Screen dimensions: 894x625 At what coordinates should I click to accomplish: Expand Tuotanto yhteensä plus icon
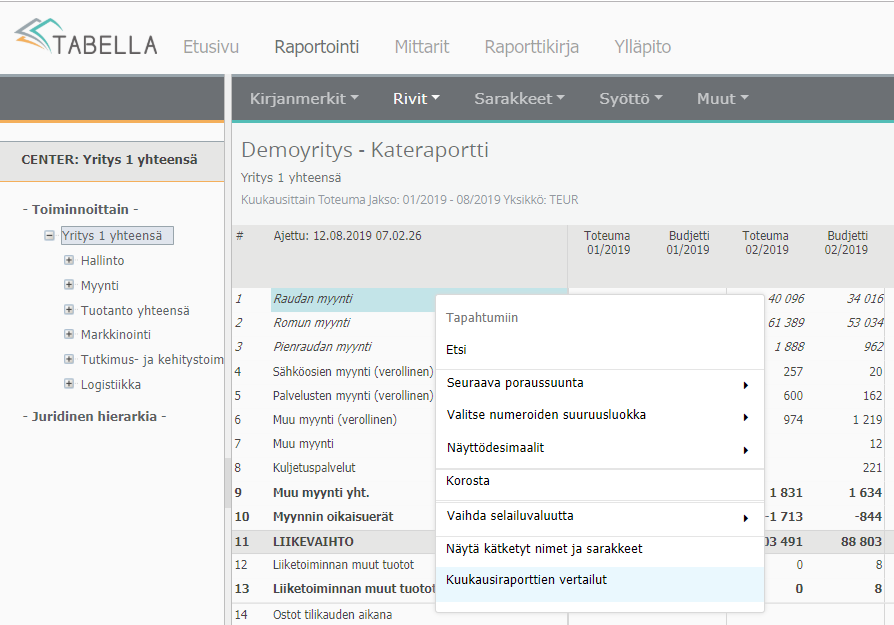point(69,310)
